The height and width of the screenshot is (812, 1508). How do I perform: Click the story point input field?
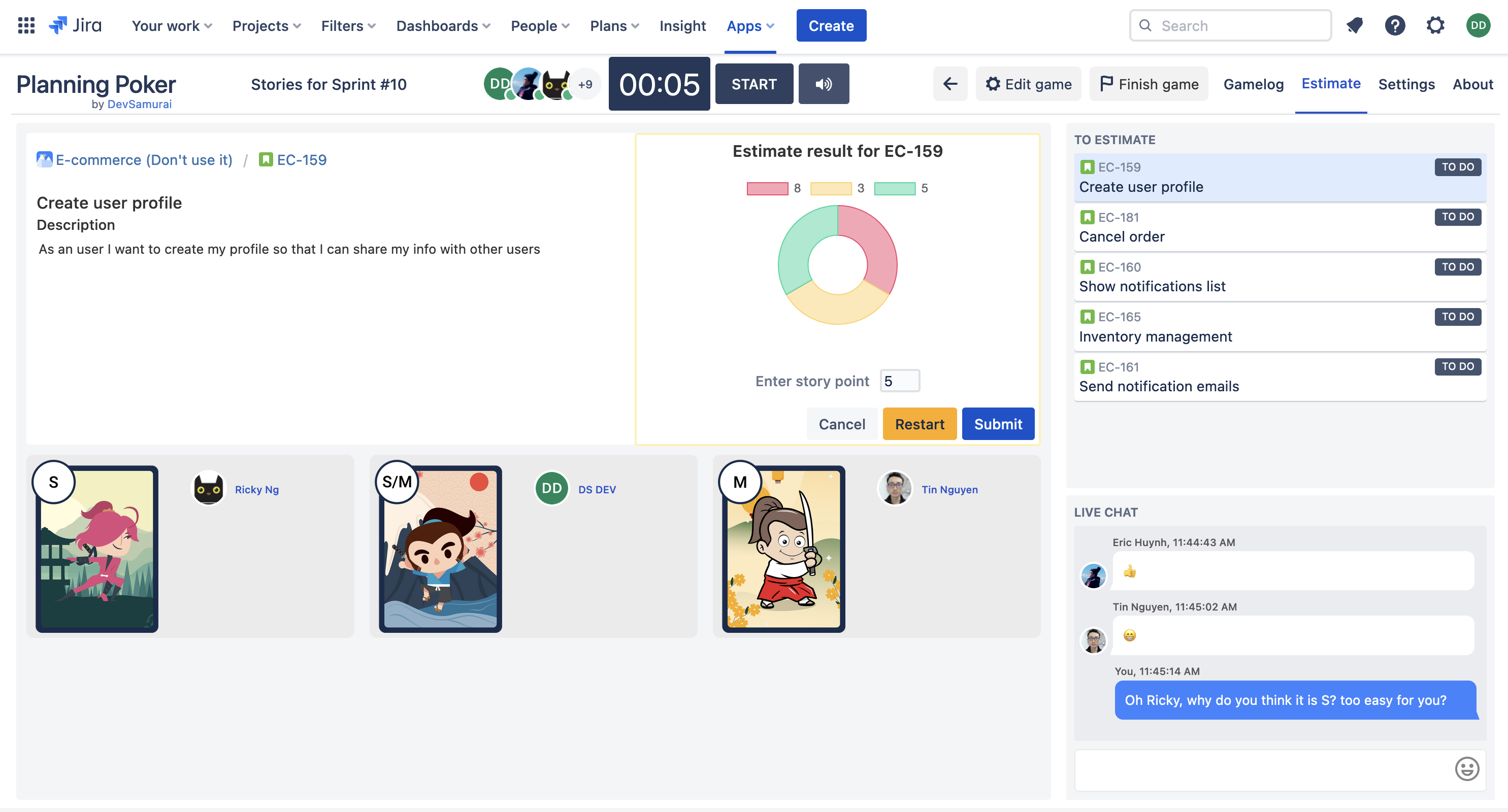(x=900, y=382)
